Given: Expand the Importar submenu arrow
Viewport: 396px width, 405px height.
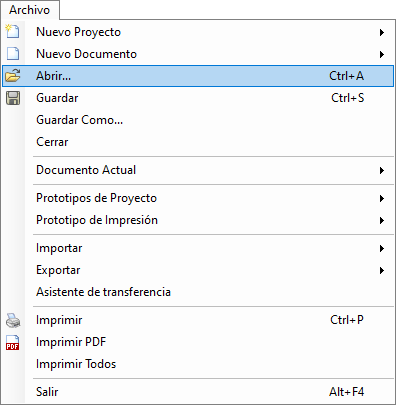Looking at the screenshot, I should 382,248.
